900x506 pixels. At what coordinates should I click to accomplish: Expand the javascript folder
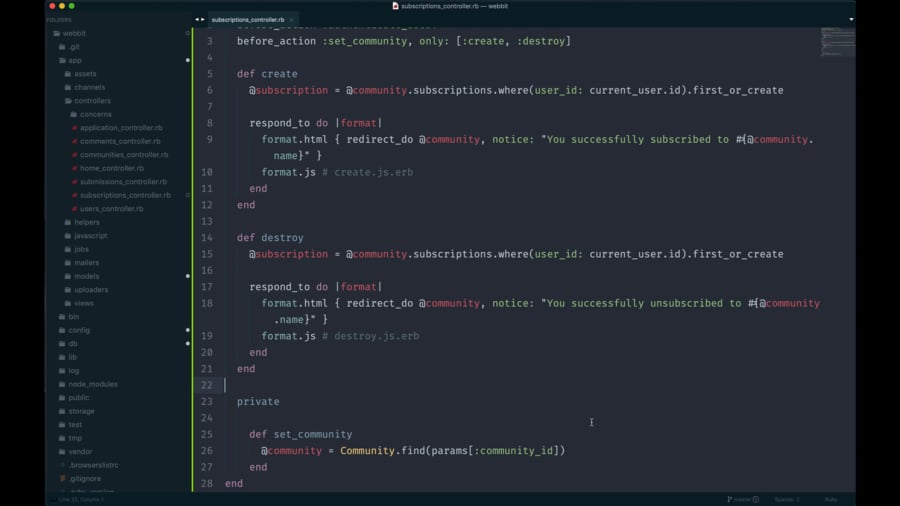coord(68,236)
